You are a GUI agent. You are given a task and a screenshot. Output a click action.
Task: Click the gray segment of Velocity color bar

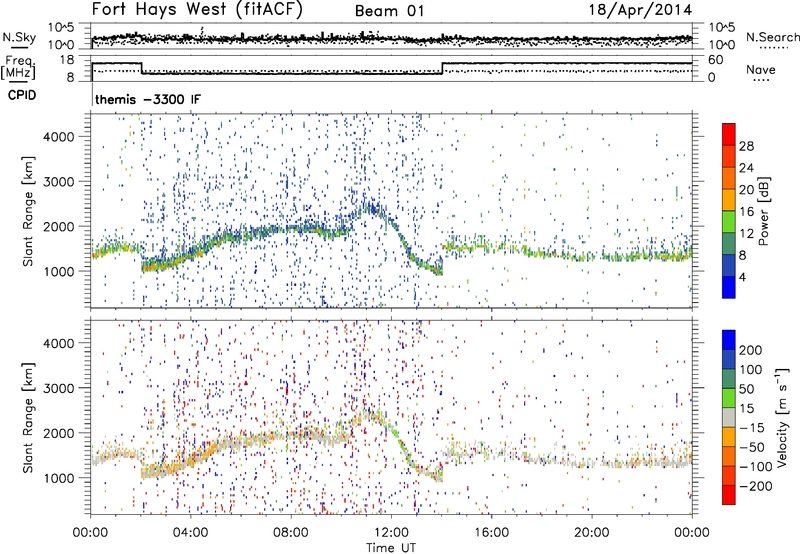(x=729, y=417)
